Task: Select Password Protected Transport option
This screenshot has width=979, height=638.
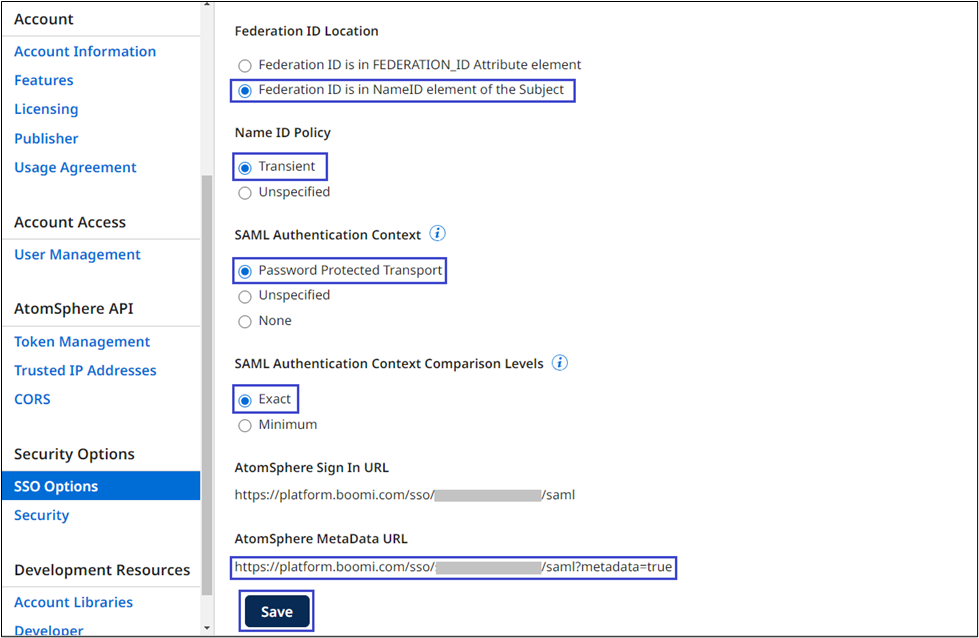Action: 245,271
